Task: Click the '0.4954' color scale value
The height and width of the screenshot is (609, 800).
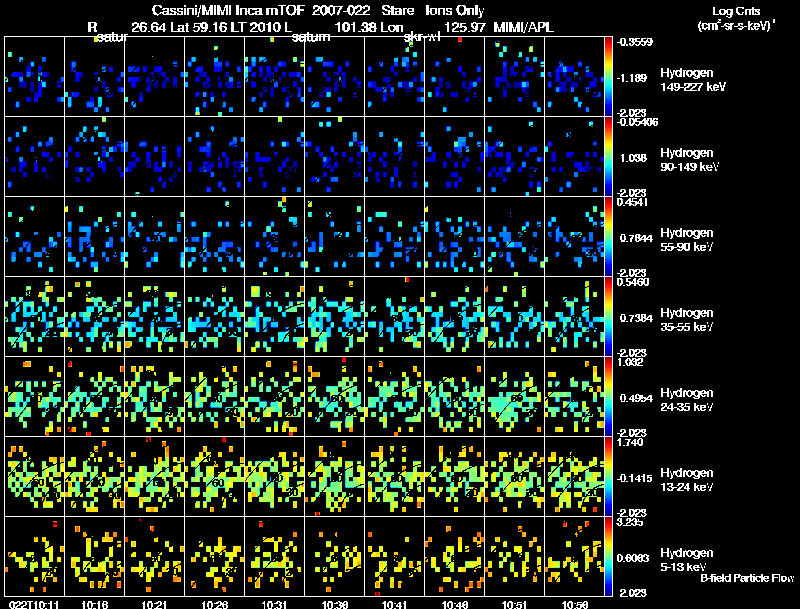Action: [636, 398]
